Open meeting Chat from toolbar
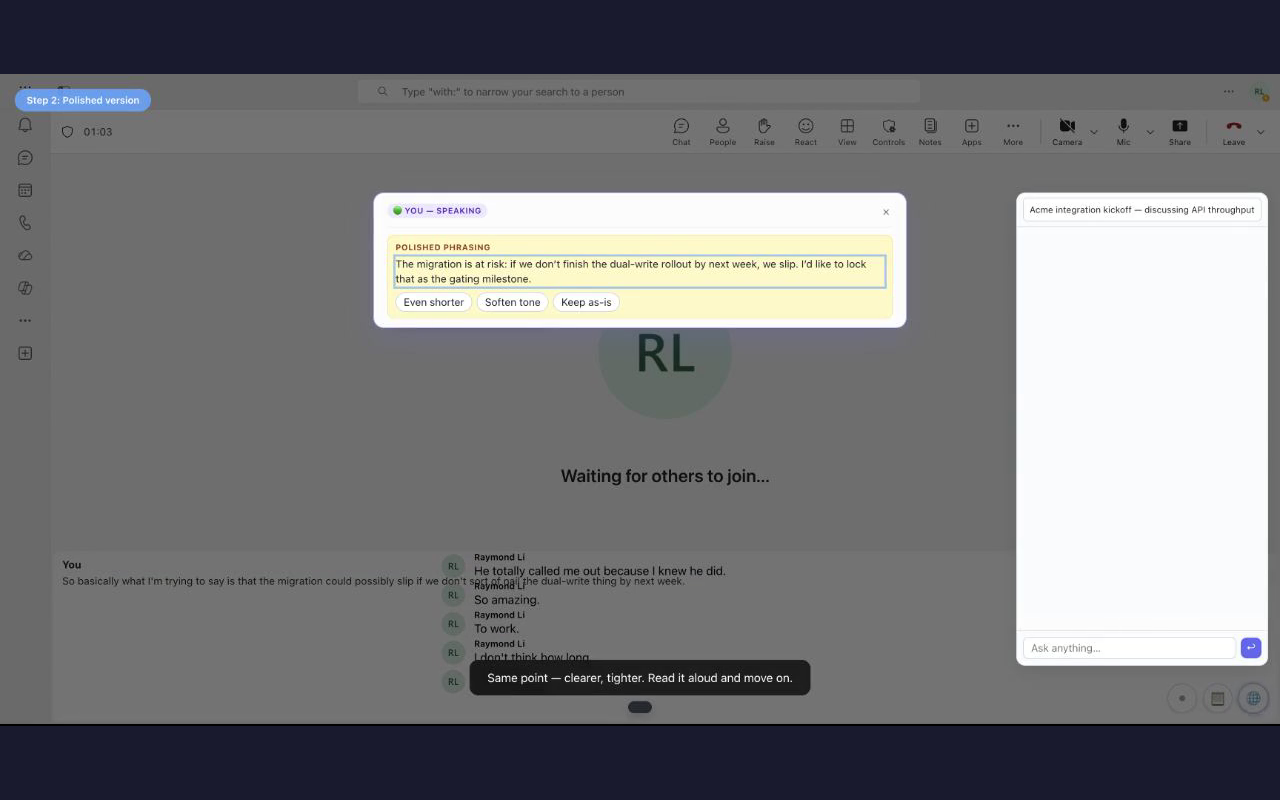This screenshot has width=1280, height=800. 681,131
